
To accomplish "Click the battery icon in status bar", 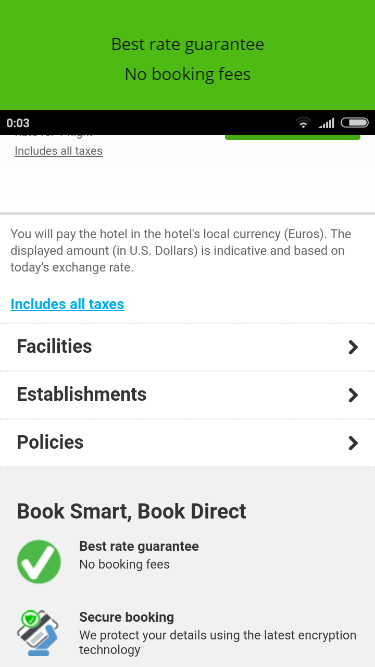I will pyautogui.click(x=355, y=123).
